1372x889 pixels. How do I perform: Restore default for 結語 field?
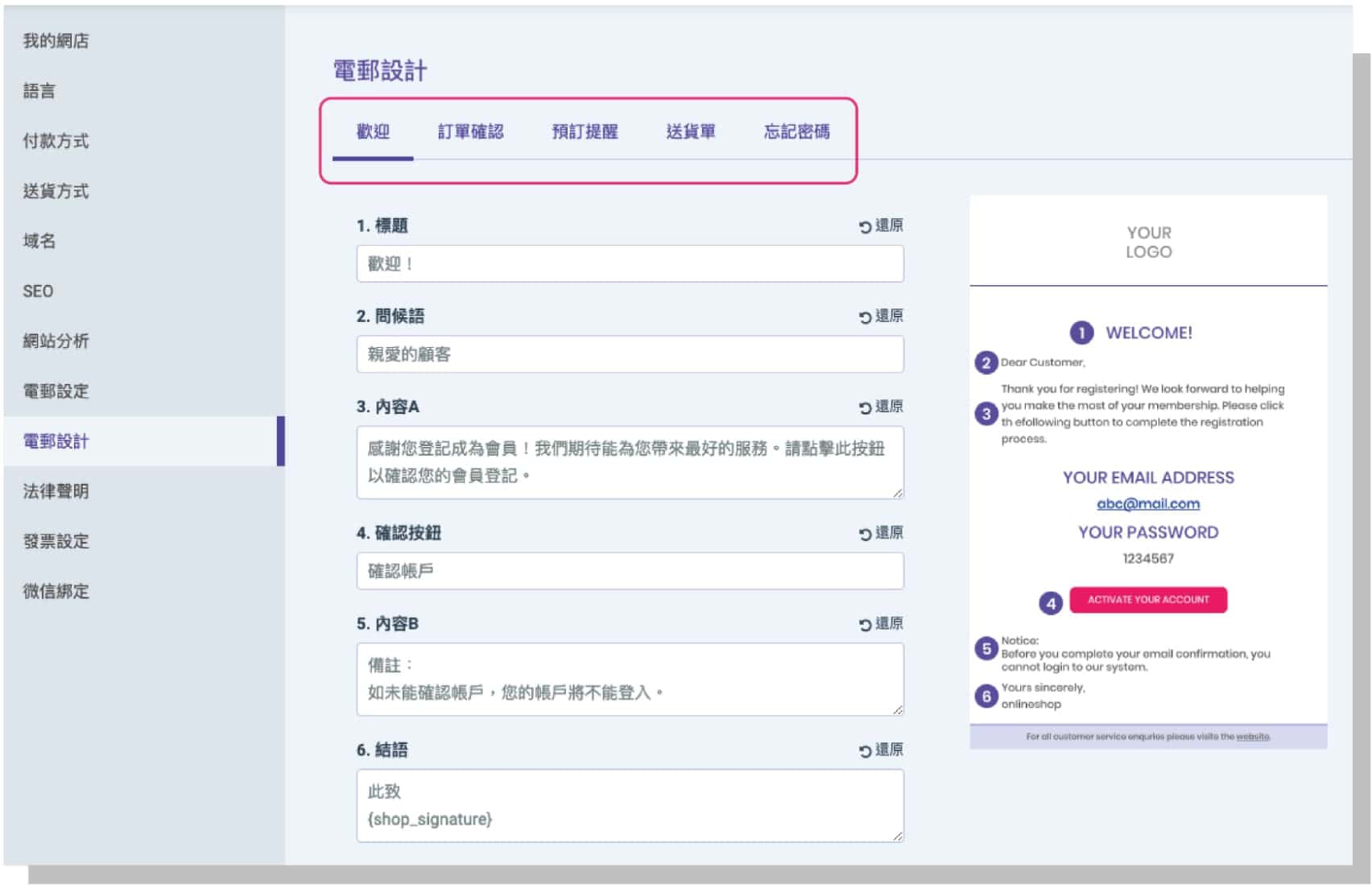pos(881,750)
